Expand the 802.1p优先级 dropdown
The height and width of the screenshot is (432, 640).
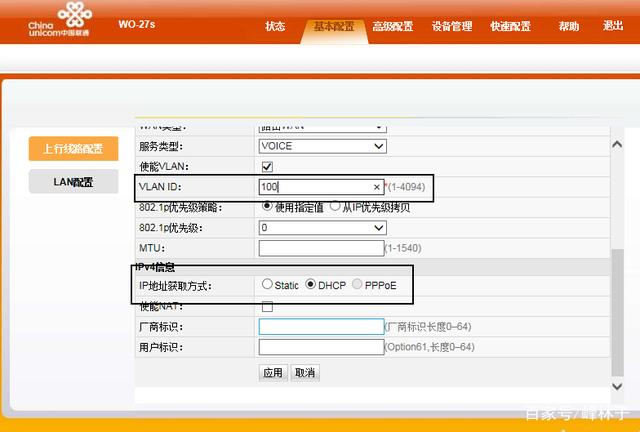click(322, 227)
